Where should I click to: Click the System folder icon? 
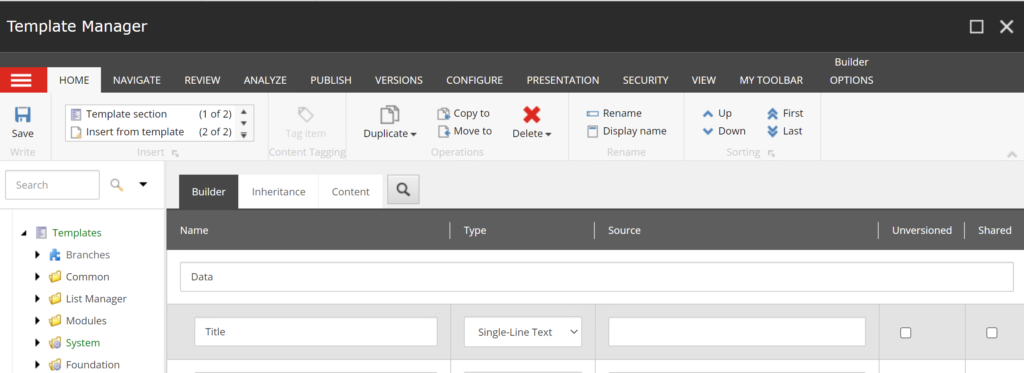(x=55, y=343)
